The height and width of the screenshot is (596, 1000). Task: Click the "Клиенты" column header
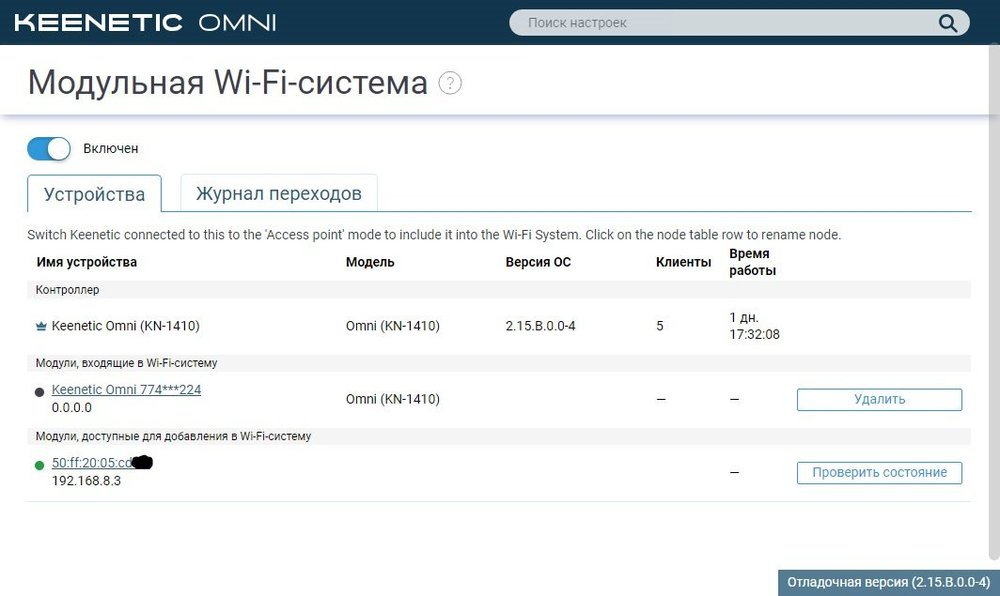pyautogui.click(x=683, y=262)
